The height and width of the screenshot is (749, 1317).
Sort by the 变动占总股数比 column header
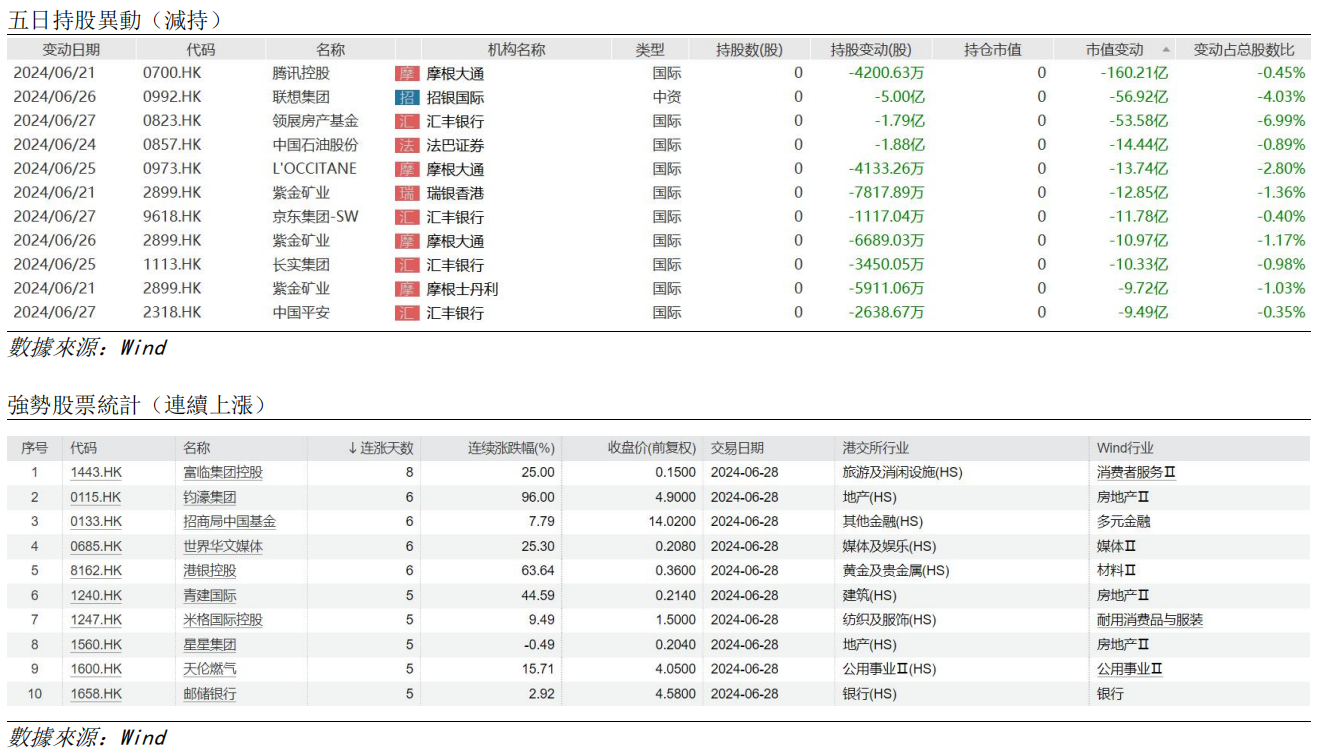click(x=1244, y=49)
